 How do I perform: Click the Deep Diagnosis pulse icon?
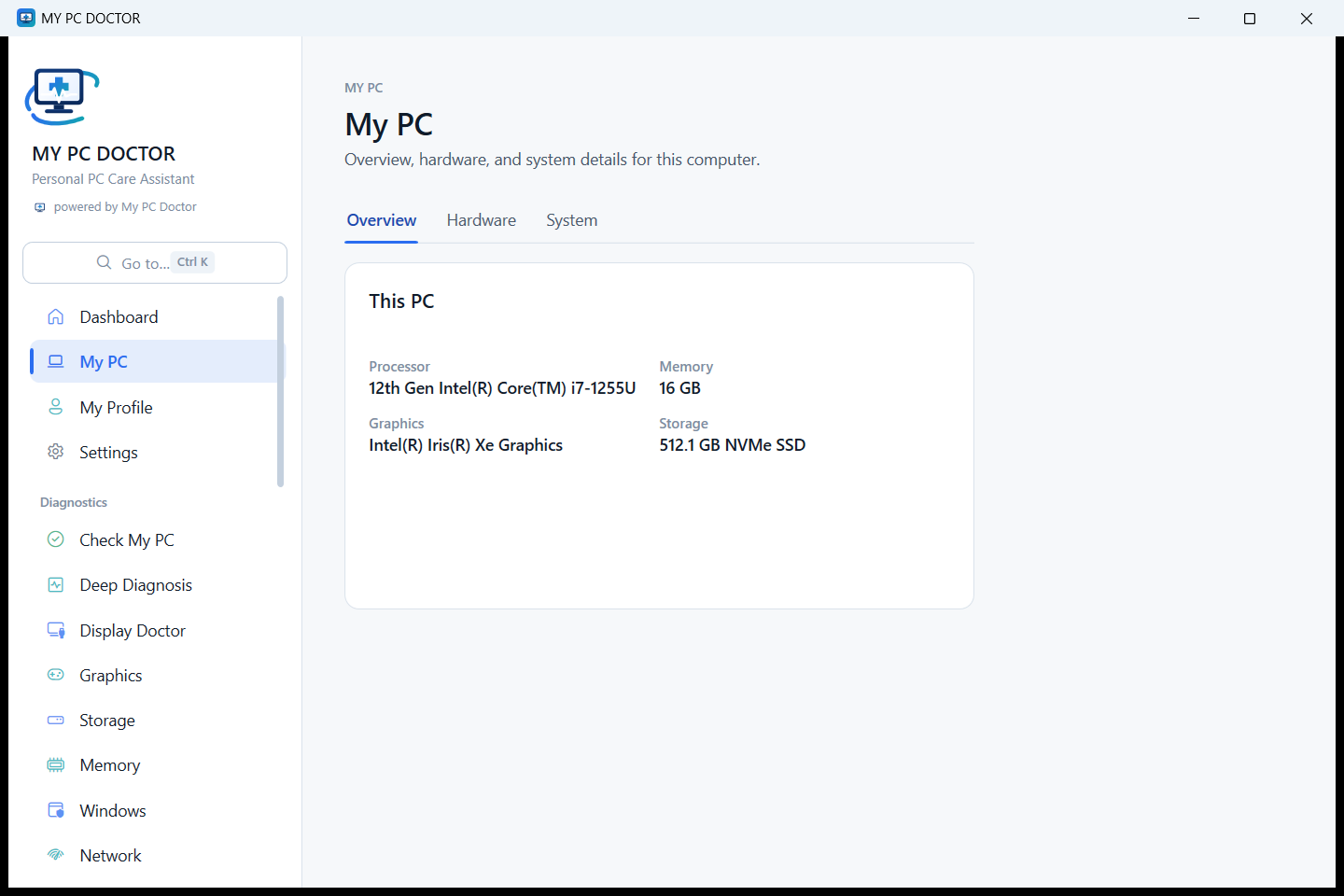point(56,584)
